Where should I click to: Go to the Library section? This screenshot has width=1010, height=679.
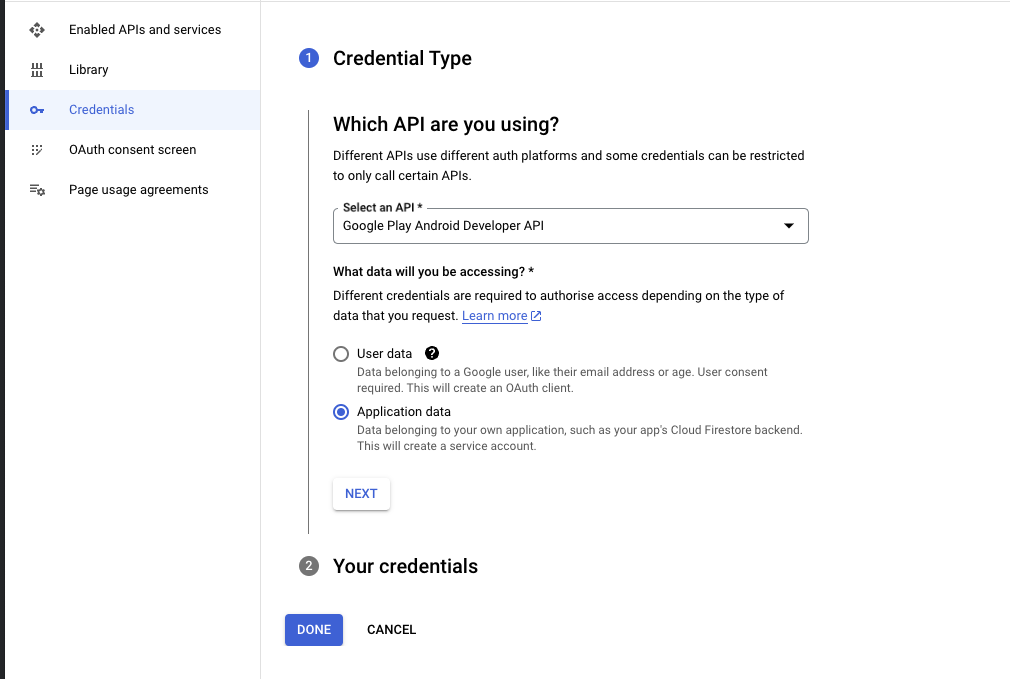pyautogui.click(x=133, y=70)
